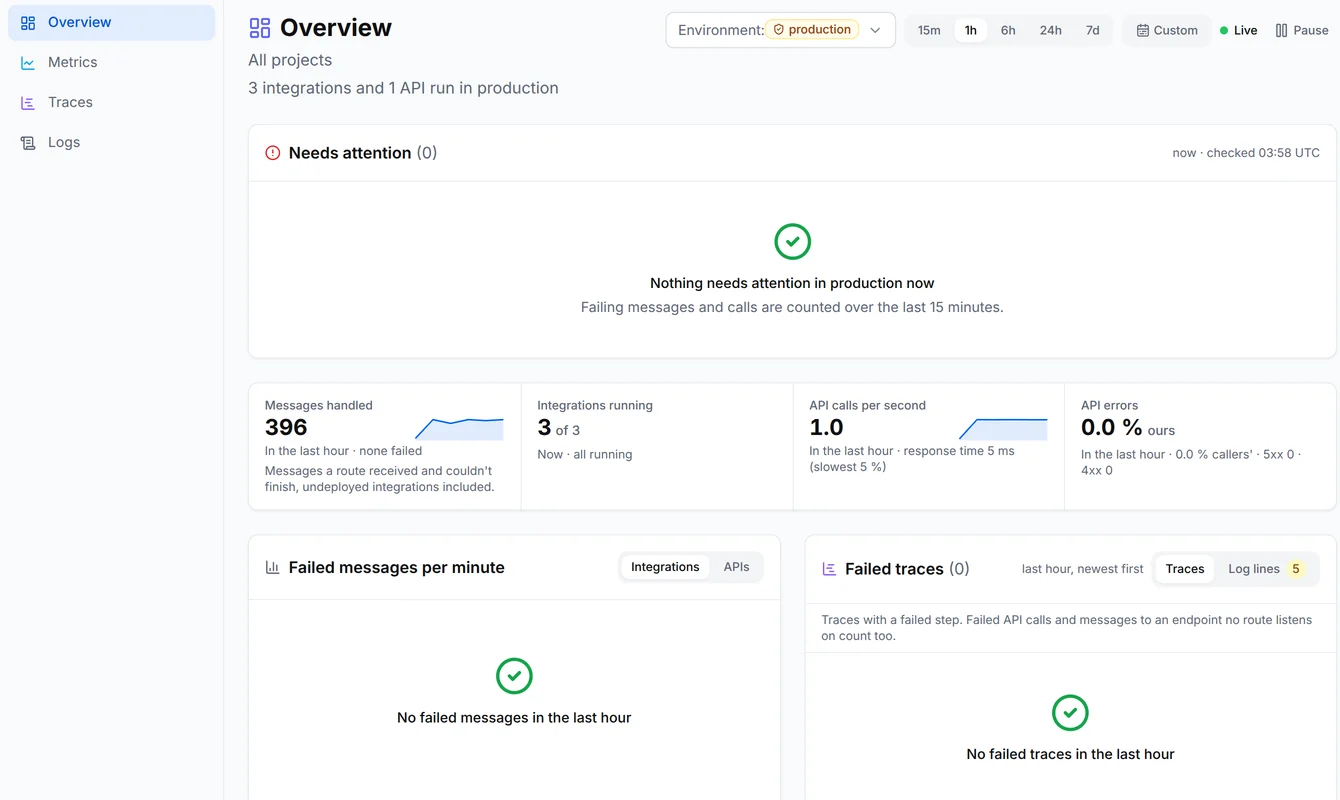Open the Overview sidebar icon
1340x800 pixels.
click(x=28, y=22)
